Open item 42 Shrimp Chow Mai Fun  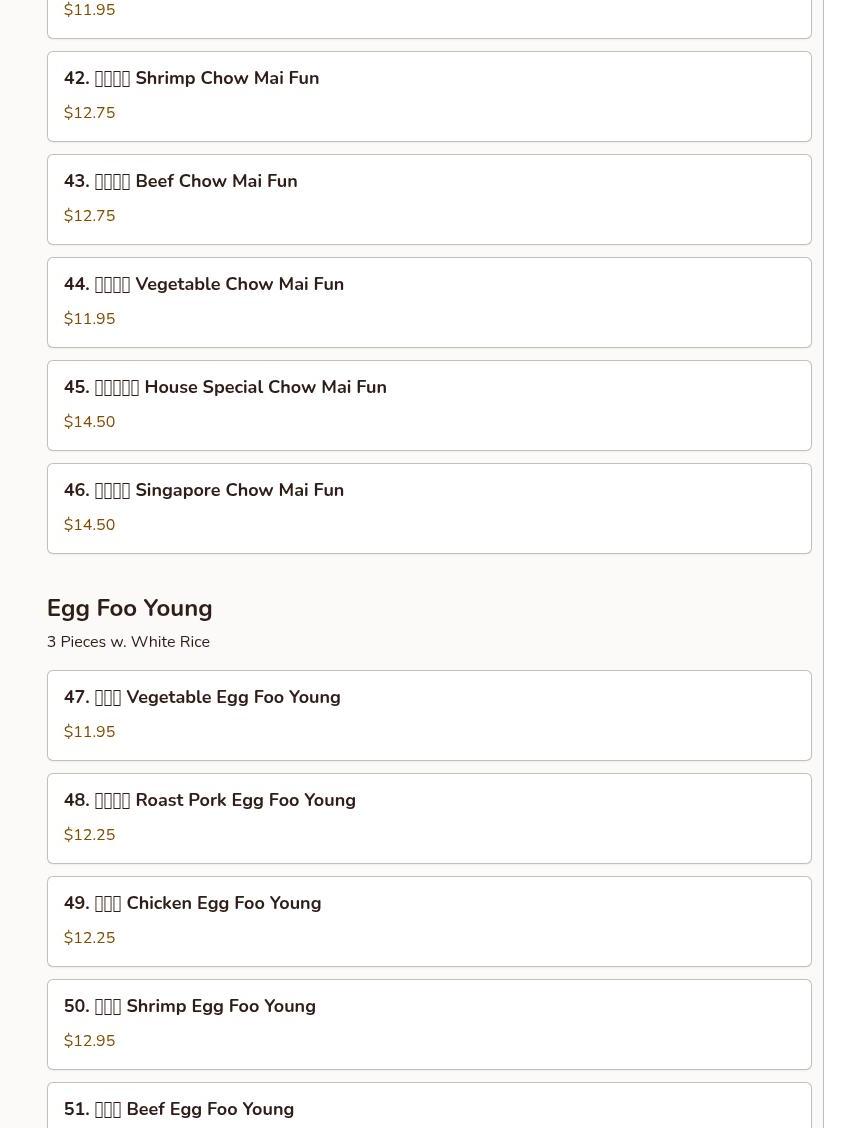coord(428,96)
